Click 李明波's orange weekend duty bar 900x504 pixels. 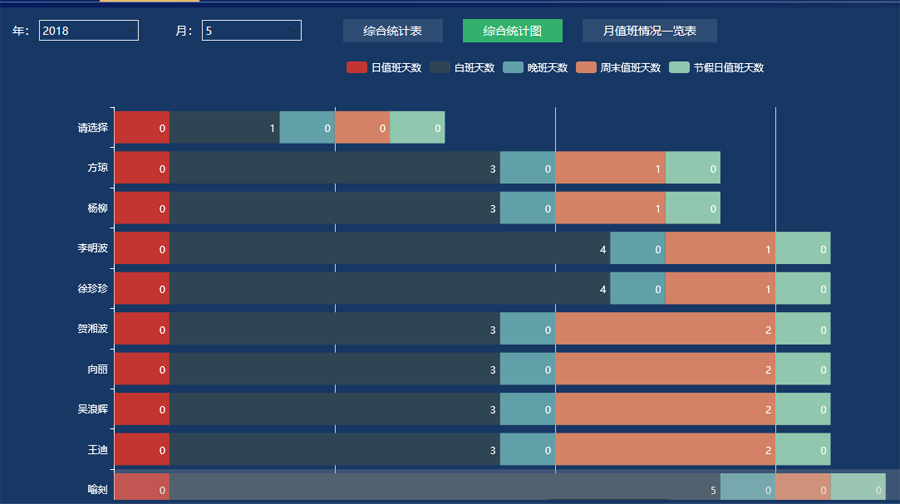[720, 248]
